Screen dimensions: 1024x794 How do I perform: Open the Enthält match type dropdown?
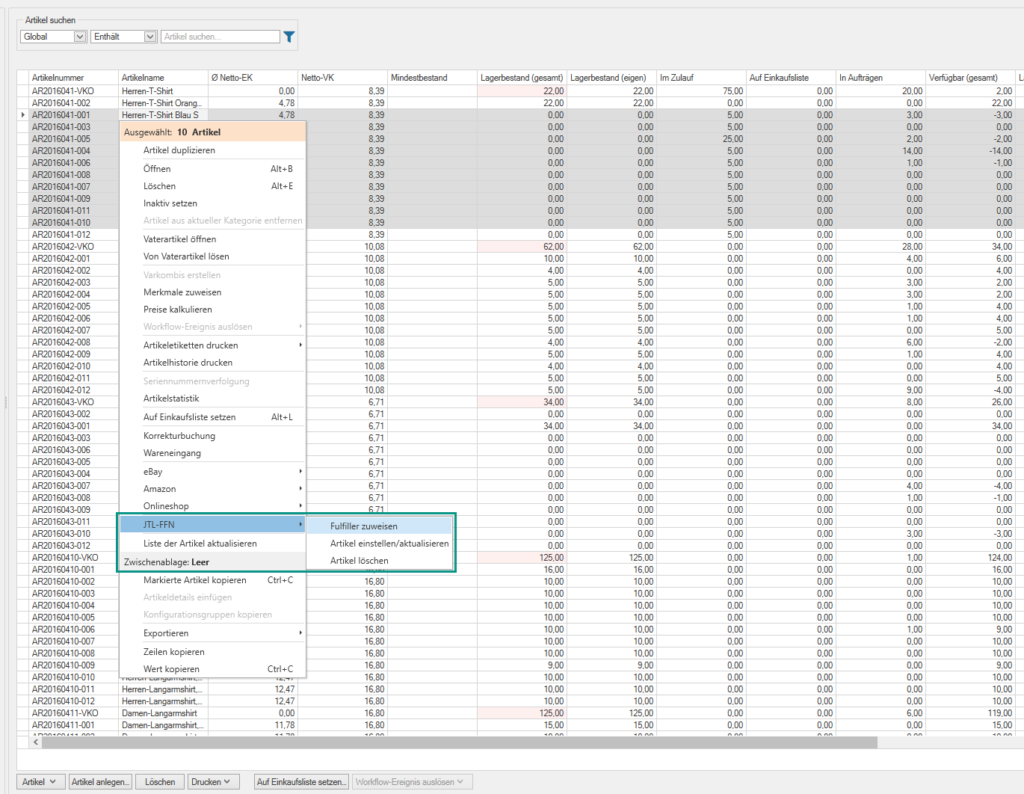pyautogui.click(x=123, y=37)
